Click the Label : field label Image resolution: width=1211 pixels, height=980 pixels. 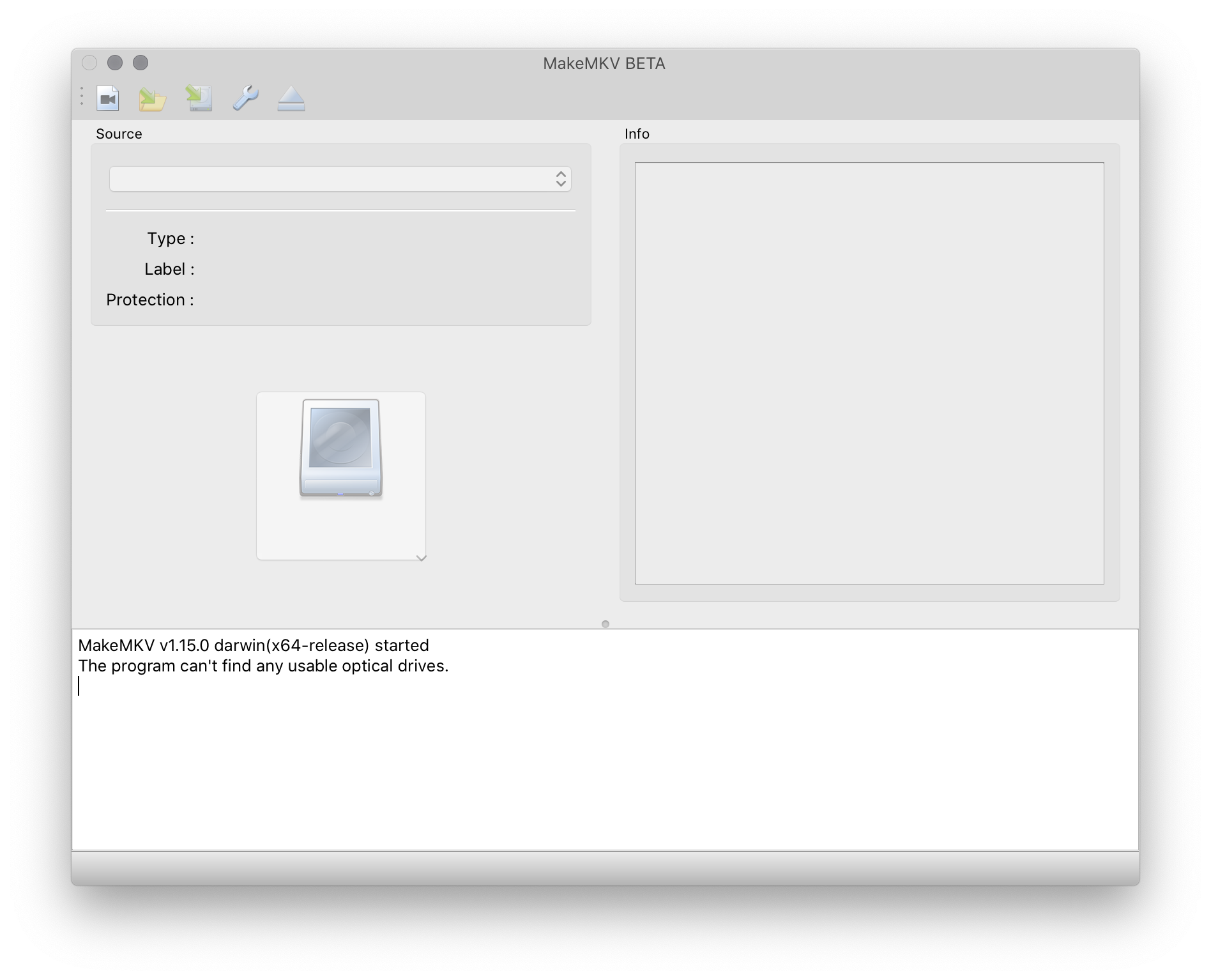(x=169, y=269)
